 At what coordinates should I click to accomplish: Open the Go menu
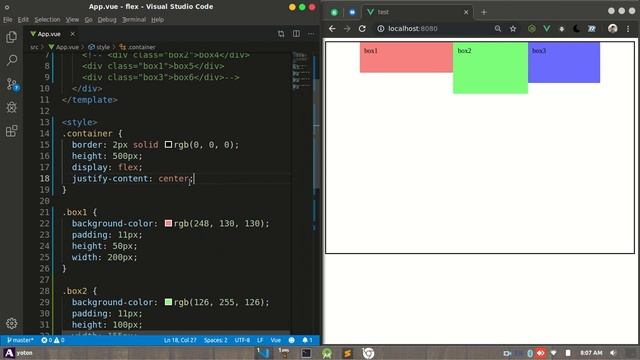tap(89, 20)
